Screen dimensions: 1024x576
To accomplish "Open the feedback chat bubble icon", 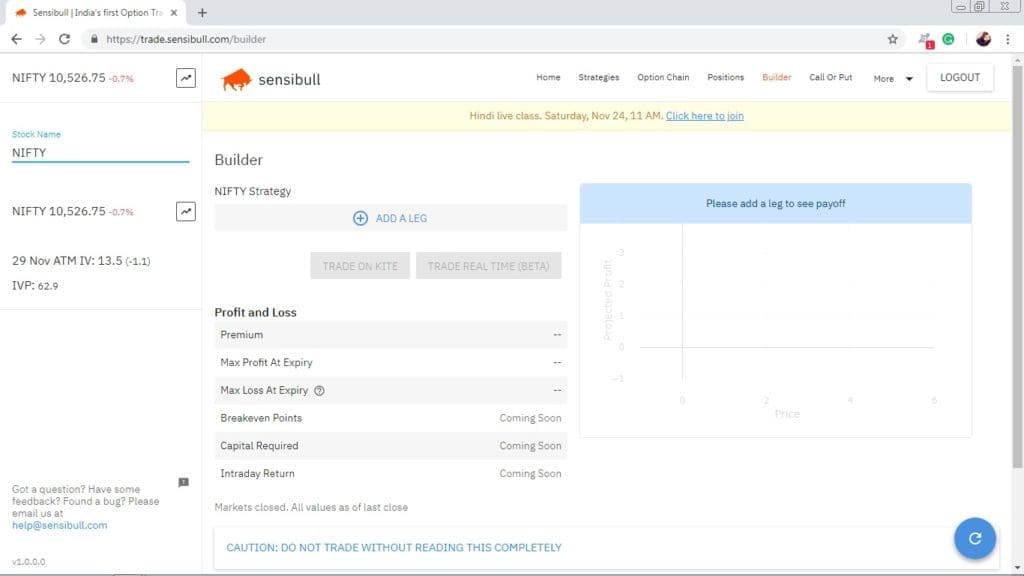I will click(183, 482).
